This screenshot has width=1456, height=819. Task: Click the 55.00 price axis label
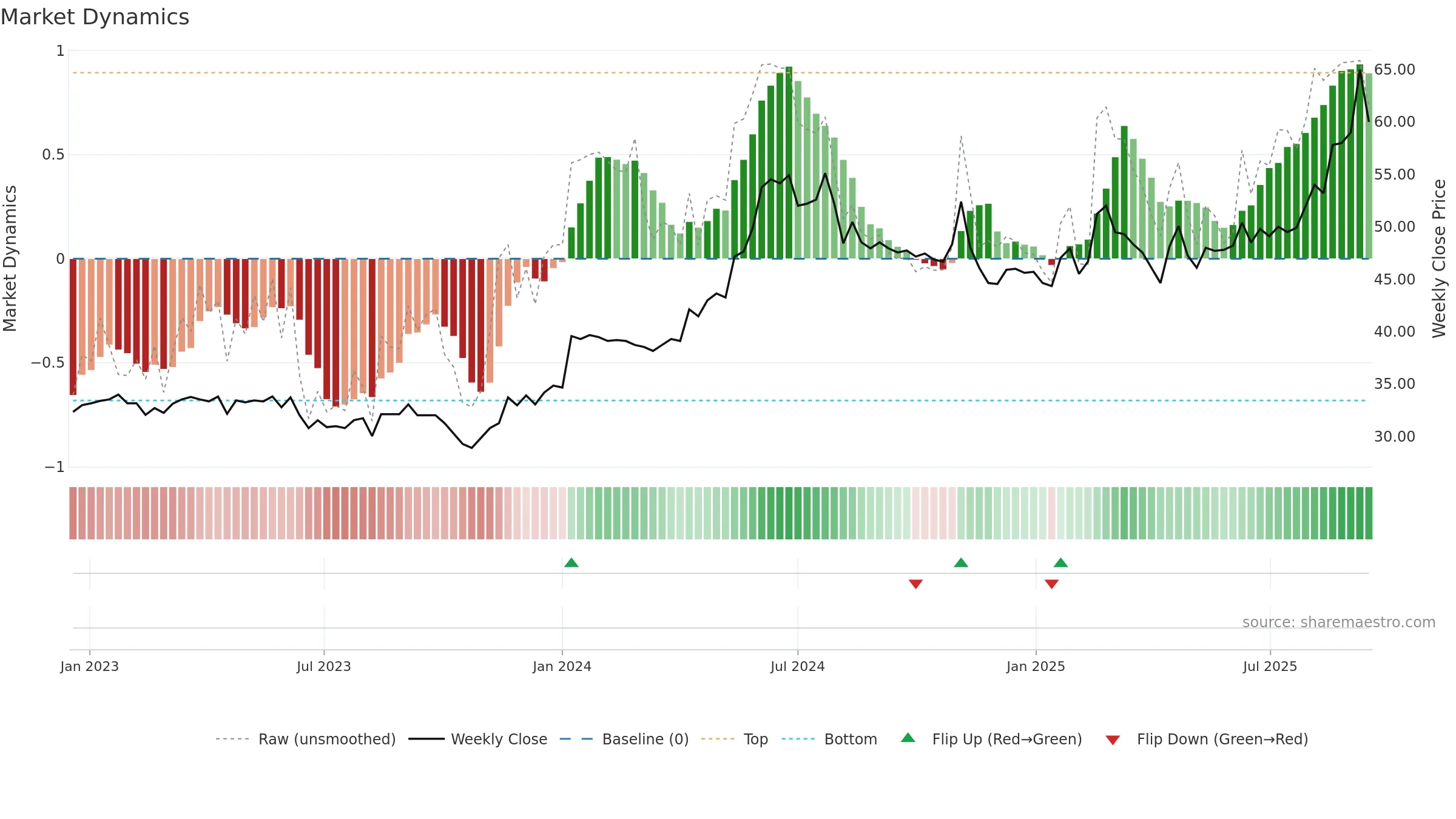(x=1395, y=175)
